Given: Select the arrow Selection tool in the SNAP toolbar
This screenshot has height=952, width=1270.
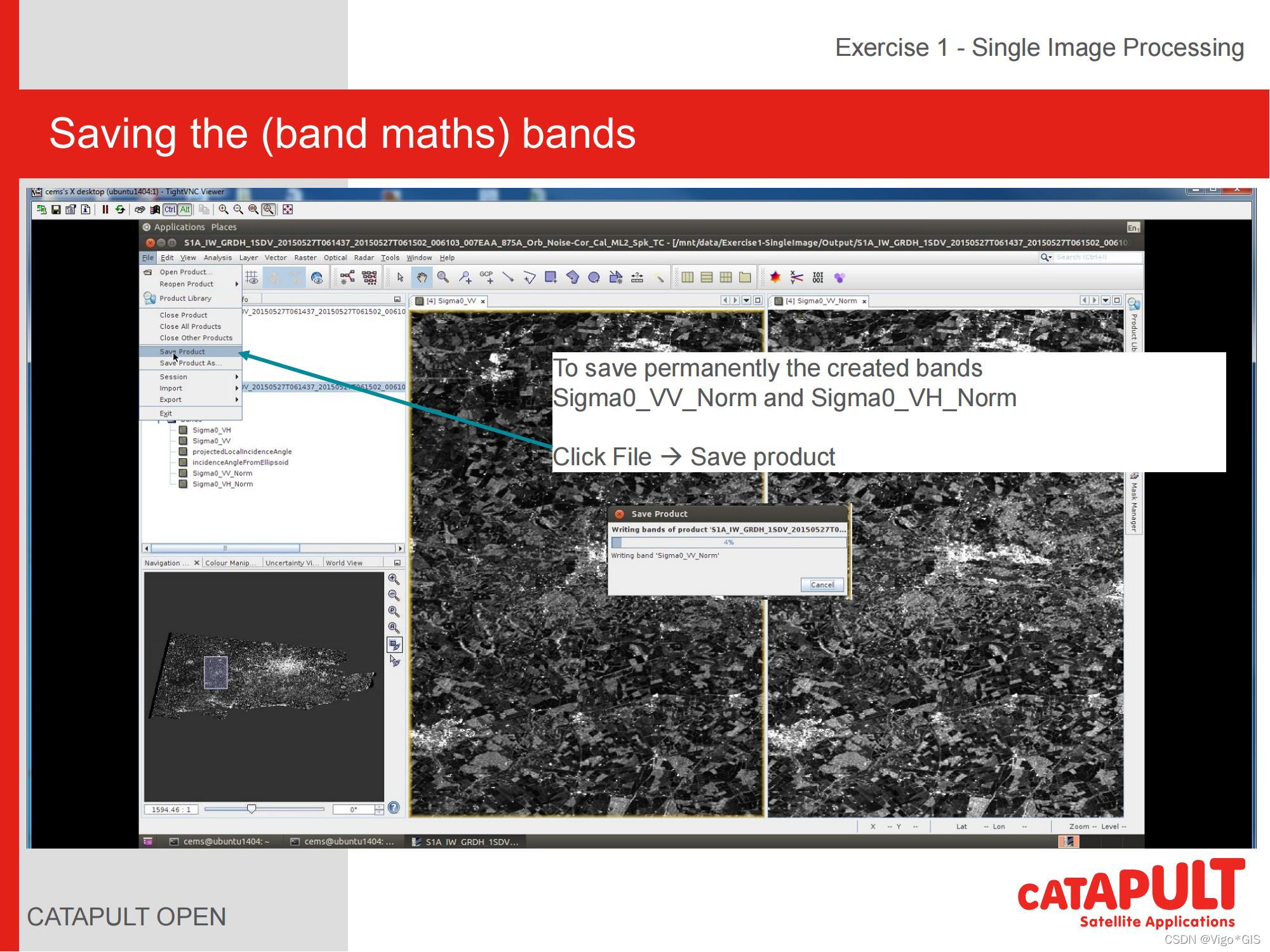Looking at the screenshot, I should pos(400,277).
